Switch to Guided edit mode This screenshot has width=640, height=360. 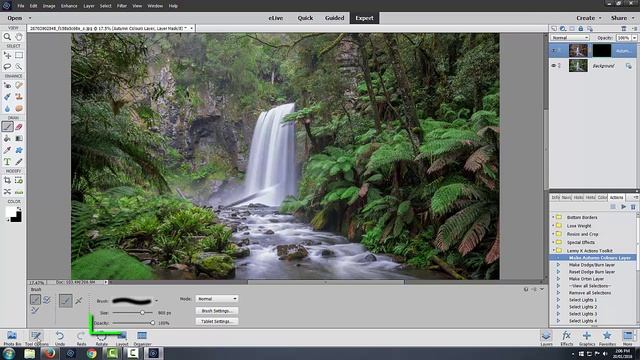(334, 18)
